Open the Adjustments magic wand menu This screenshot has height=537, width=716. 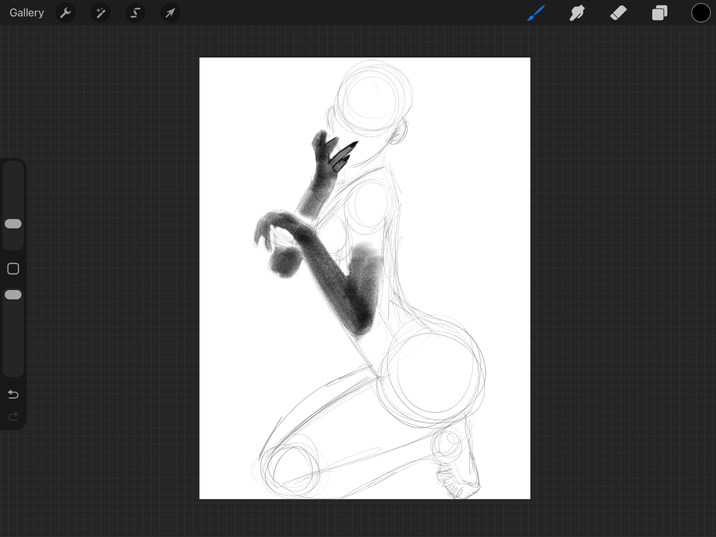pos(100,13)
